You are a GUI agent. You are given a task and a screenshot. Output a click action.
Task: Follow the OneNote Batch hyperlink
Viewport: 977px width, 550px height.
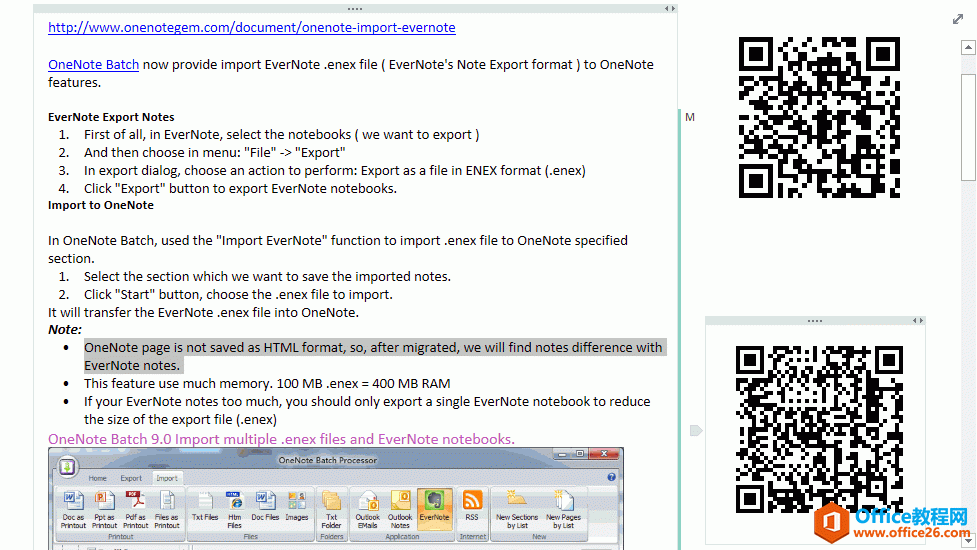(93, 65)
